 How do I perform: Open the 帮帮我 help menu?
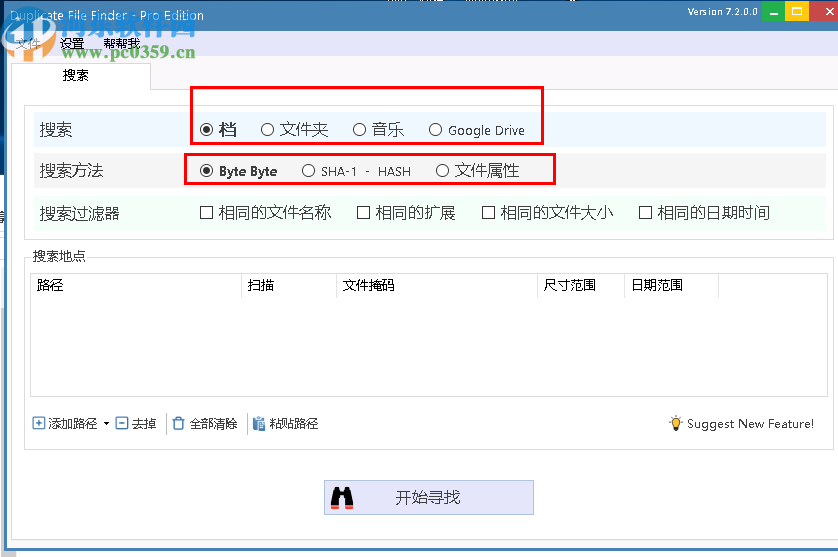coord(122,44)
